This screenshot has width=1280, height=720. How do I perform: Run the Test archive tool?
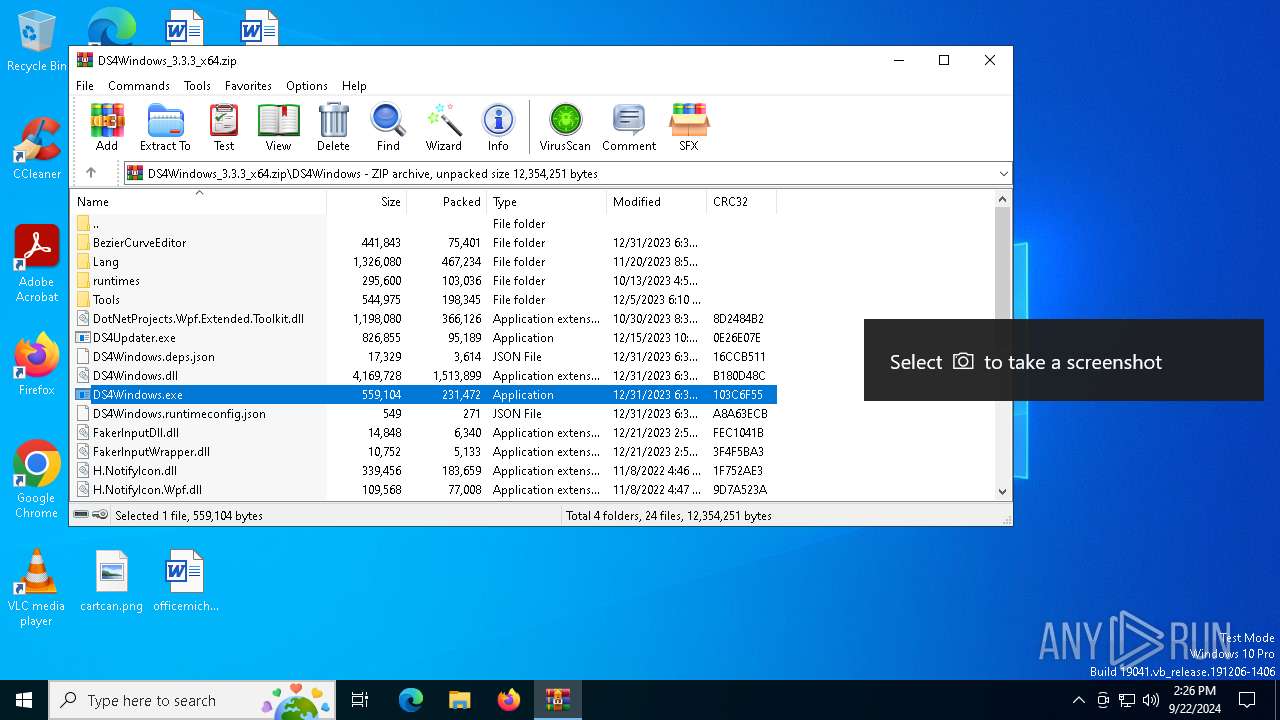pos(224,127)
